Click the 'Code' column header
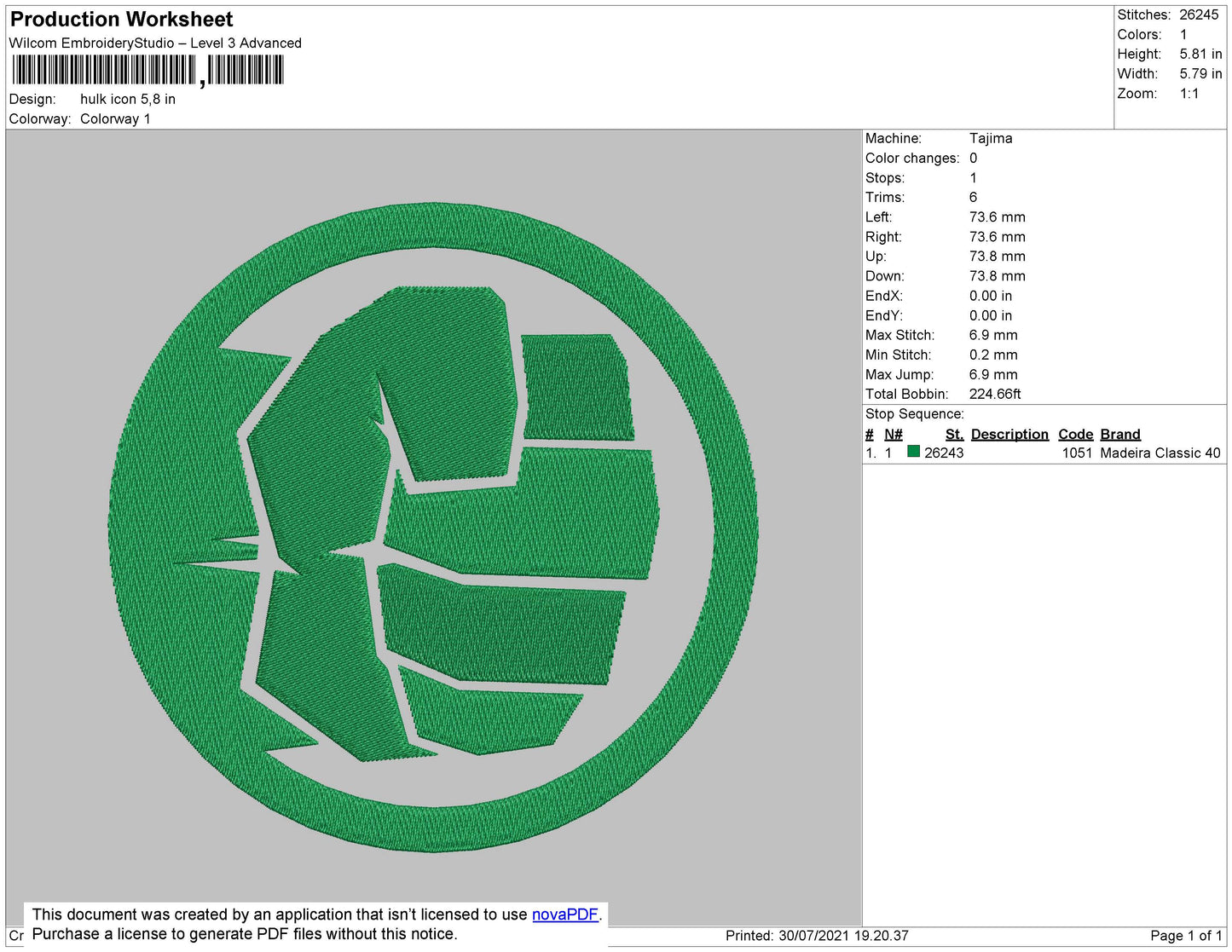 (x=1076, y=434)
